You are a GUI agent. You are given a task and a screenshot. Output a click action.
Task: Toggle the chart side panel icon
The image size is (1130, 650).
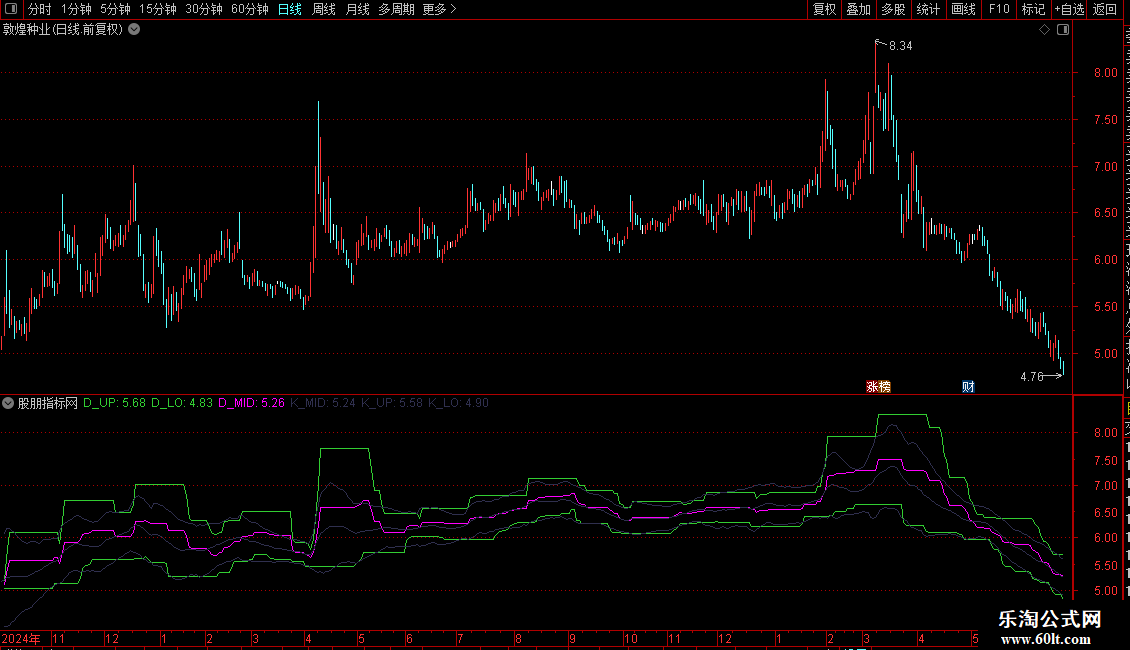(1063, 30)
